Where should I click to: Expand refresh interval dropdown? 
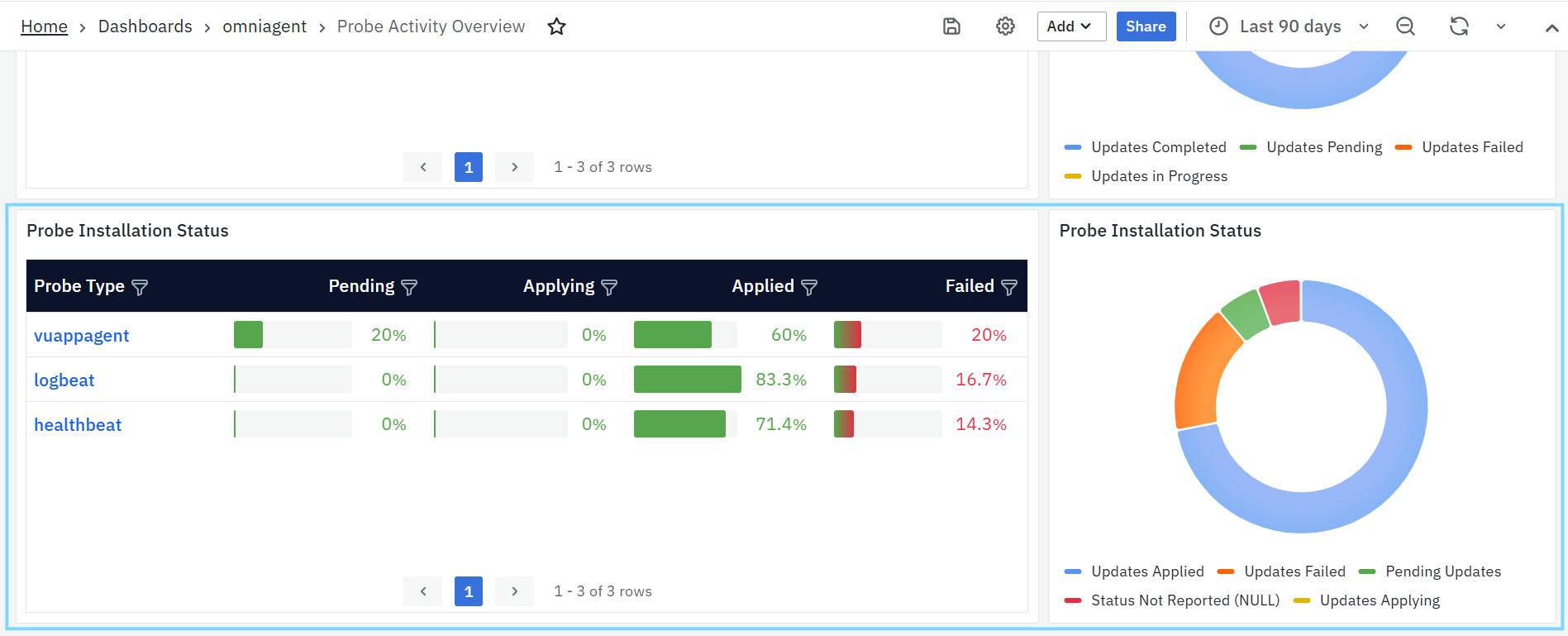tap(1501, 26)
